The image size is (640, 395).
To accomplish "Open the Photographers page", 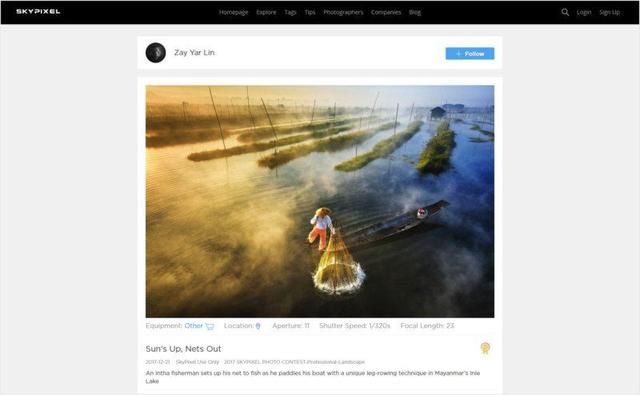I will [x=343, y=12].
